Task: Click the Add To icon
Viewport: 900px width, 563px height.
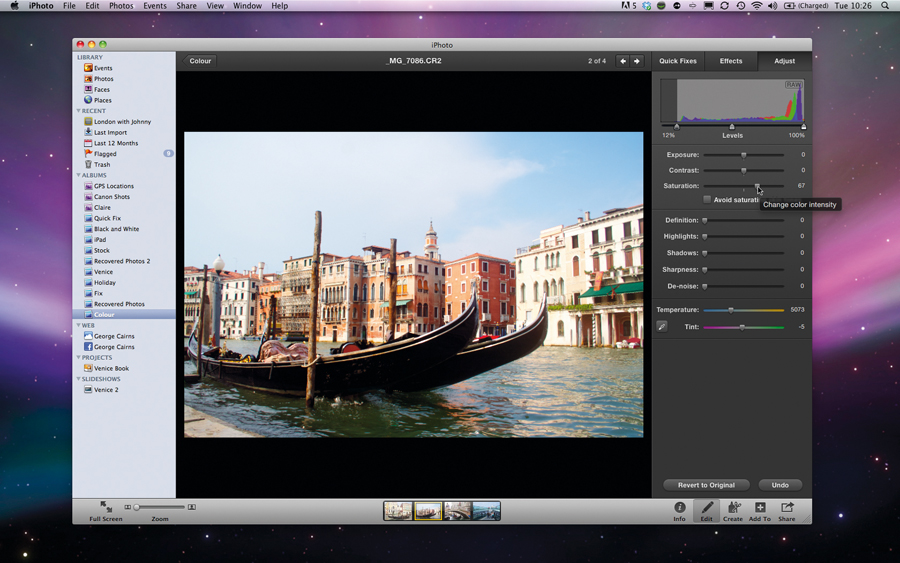Action: pyautogui.click(x=760, y=508)
